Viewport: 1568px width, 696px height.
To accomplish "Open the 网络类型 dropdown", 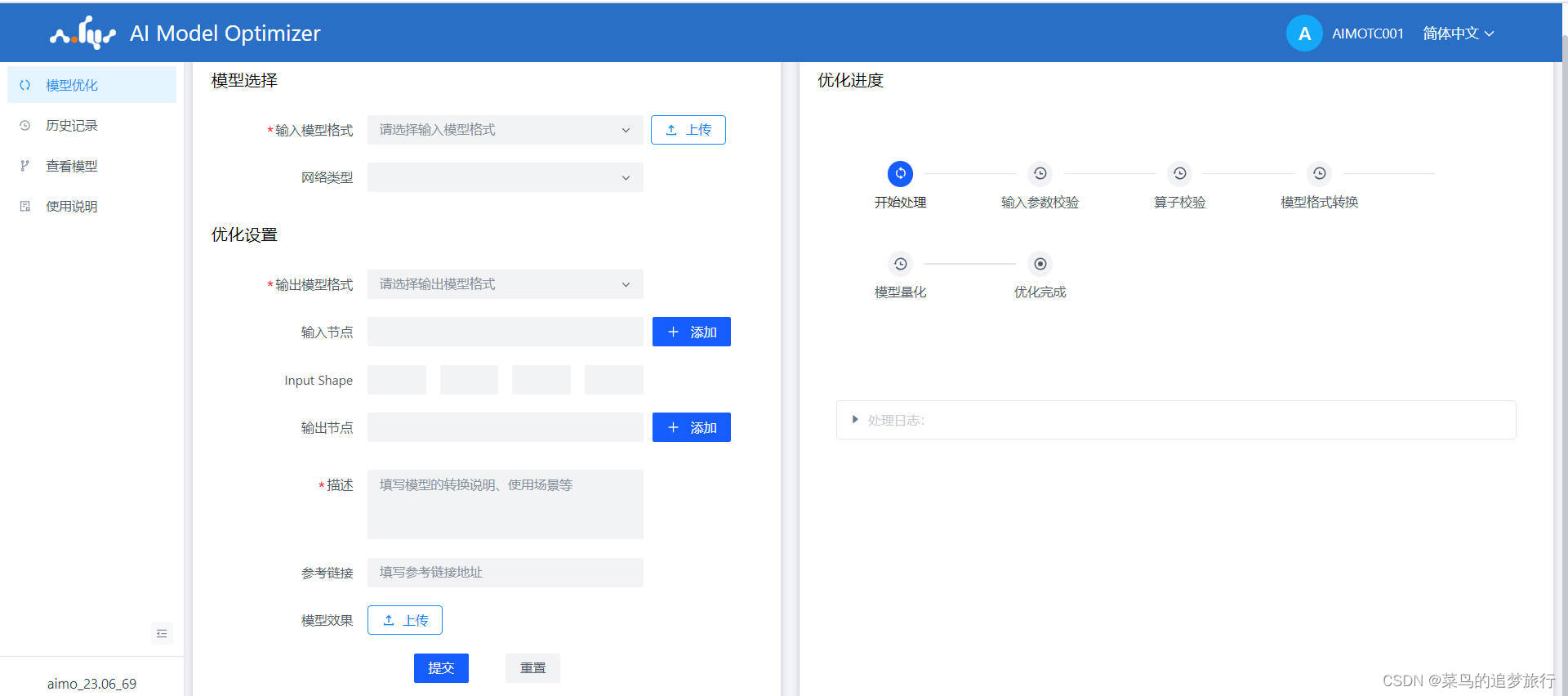I will click(x=506, y=177).
